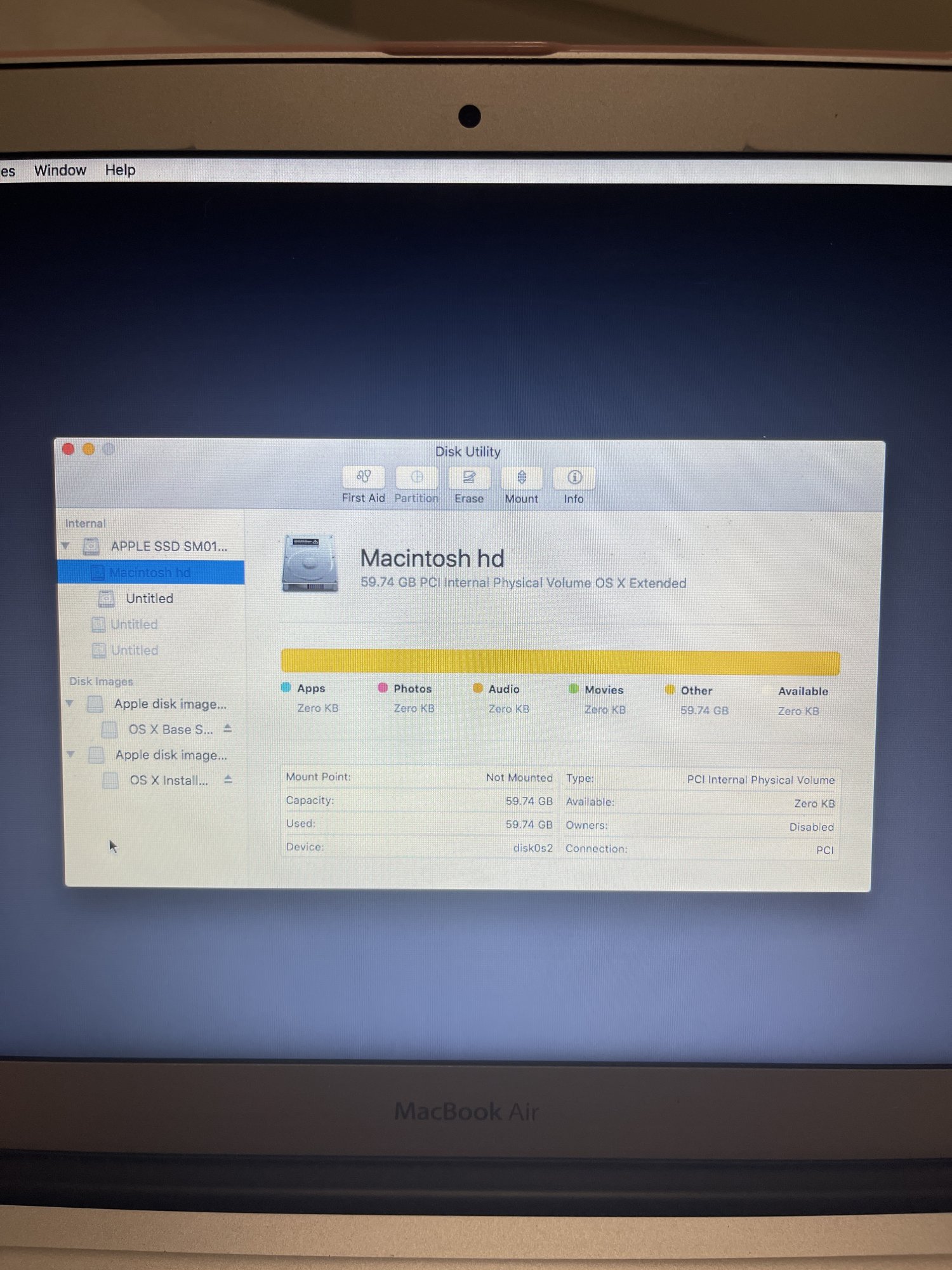Click the Connection PCI value

coord(825,850)
